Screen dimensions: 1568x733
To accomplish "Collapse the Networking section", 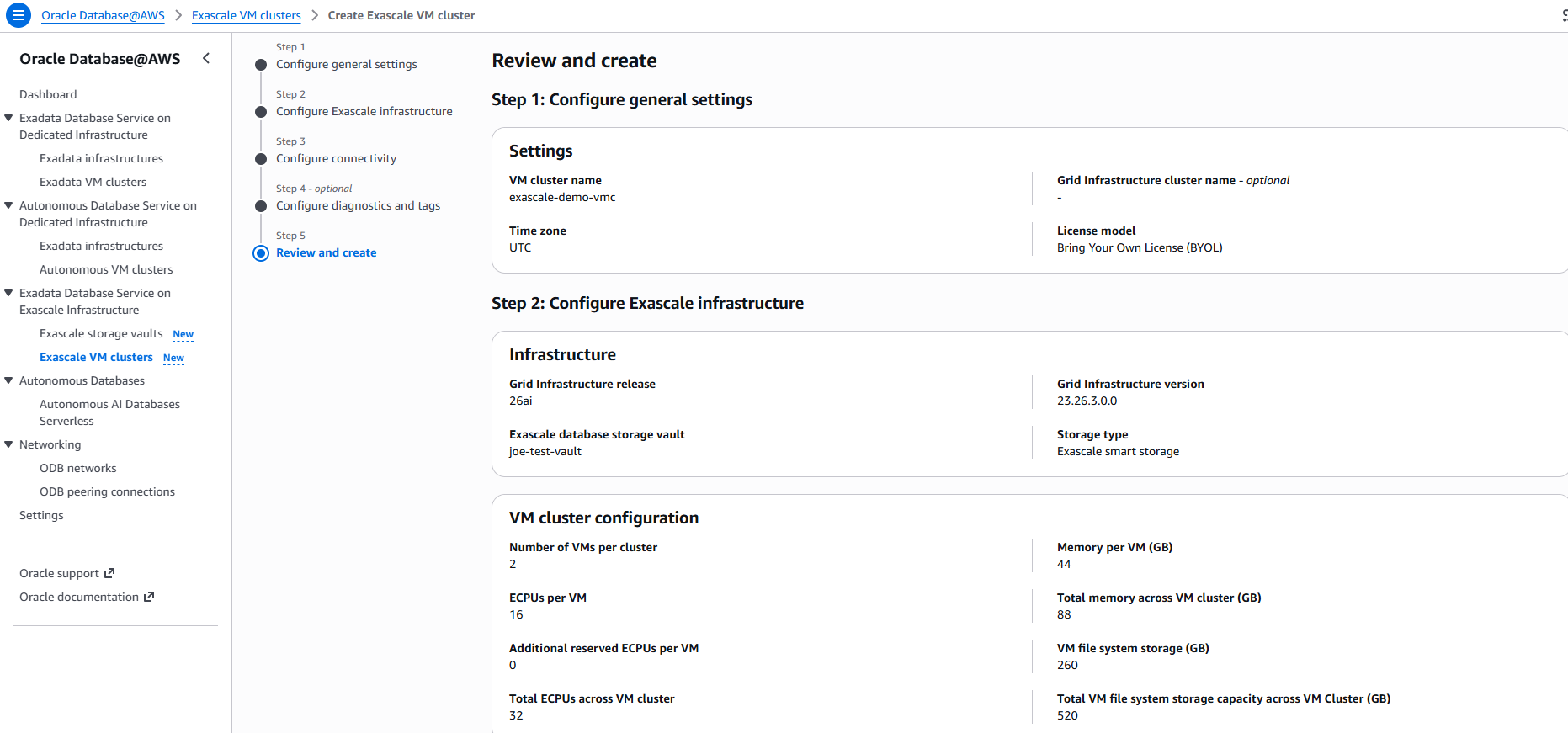I will tap(8, 444).
